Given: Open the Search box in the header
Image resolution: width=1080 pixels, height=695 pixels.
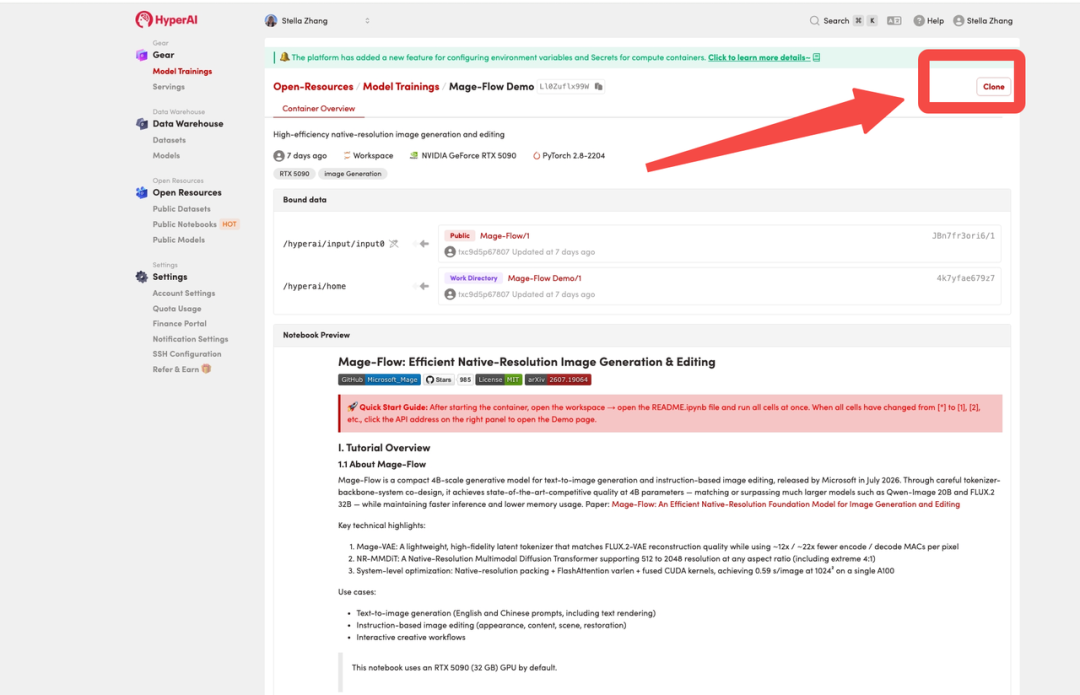Looking at the screenshot, I should (843, 21).
